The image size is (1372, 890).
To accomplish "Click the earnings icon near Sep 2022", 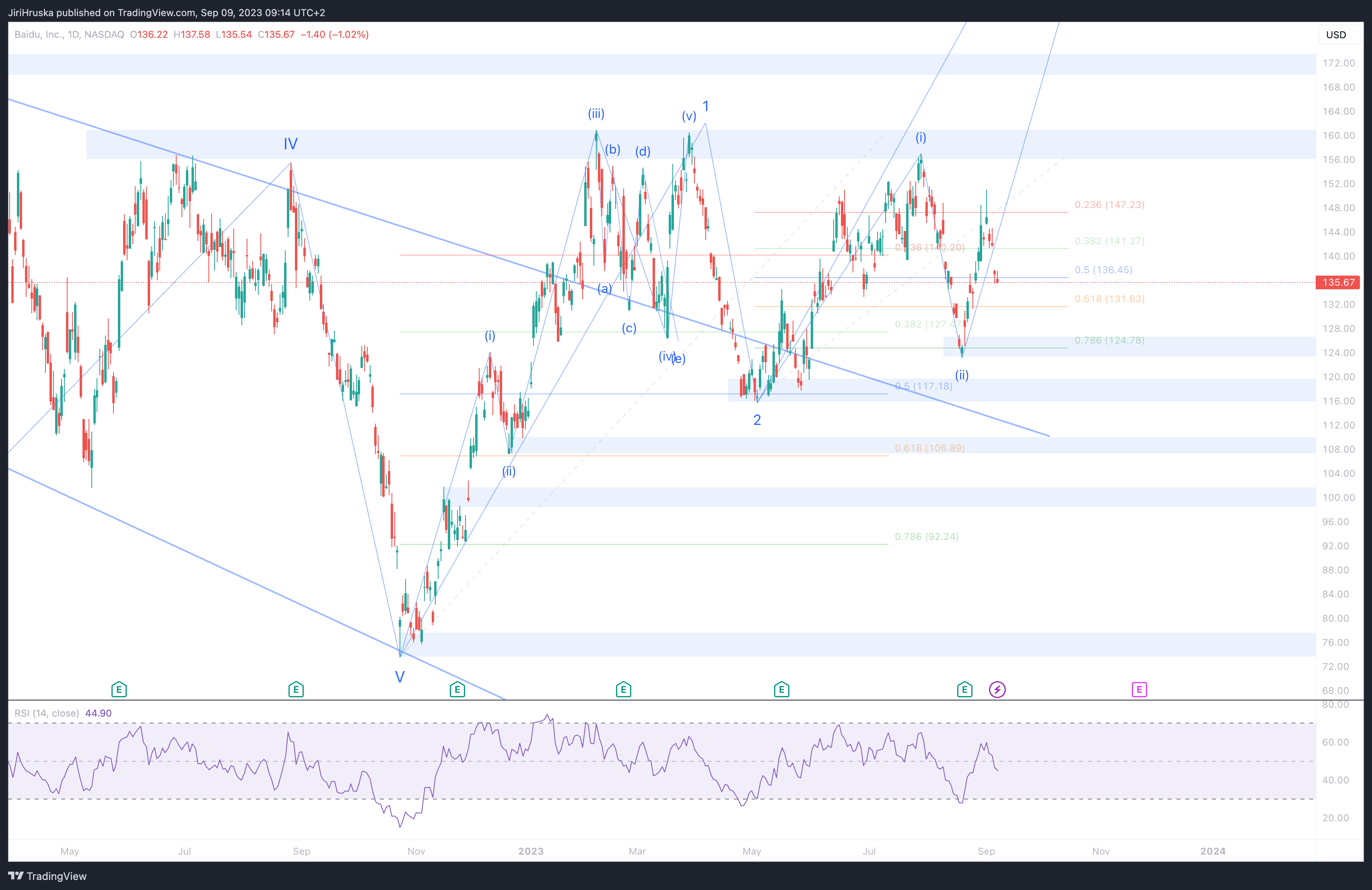I will pyautogui.click(x=296, y=689).
